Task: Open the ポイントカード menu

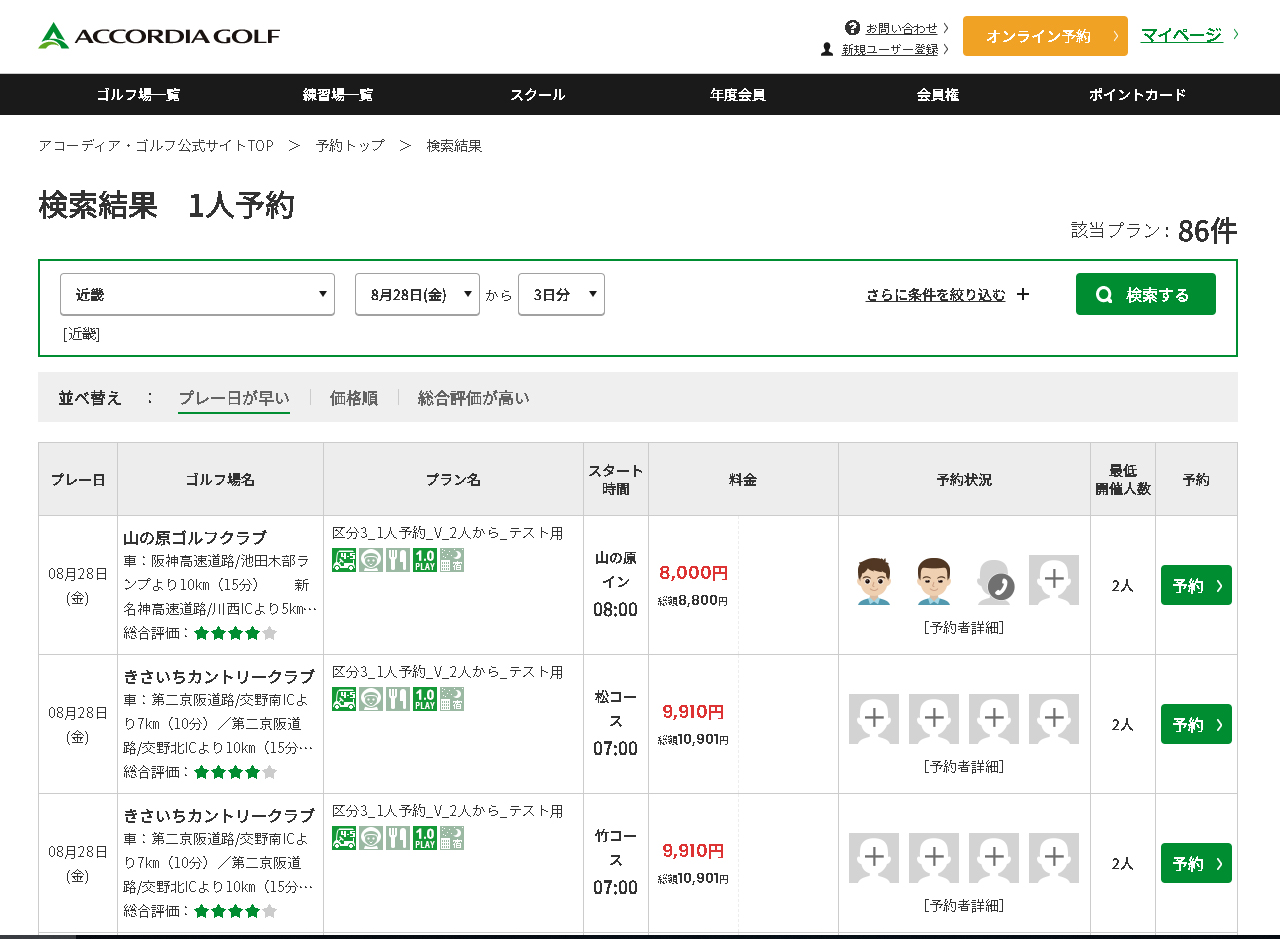Action: 1138,95
